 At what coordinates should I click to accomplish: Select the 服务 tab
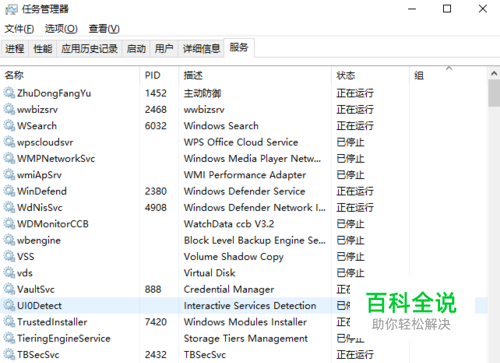[x=239, y=48]
